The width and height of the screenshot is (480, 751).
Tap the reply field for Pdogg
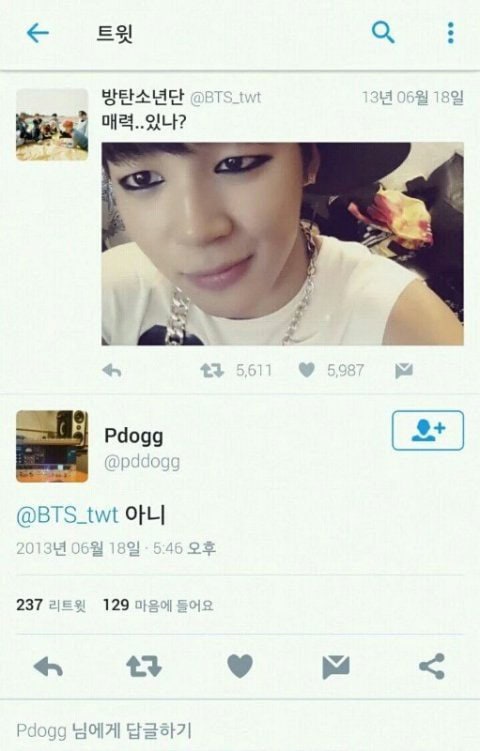tap(240, 730)
